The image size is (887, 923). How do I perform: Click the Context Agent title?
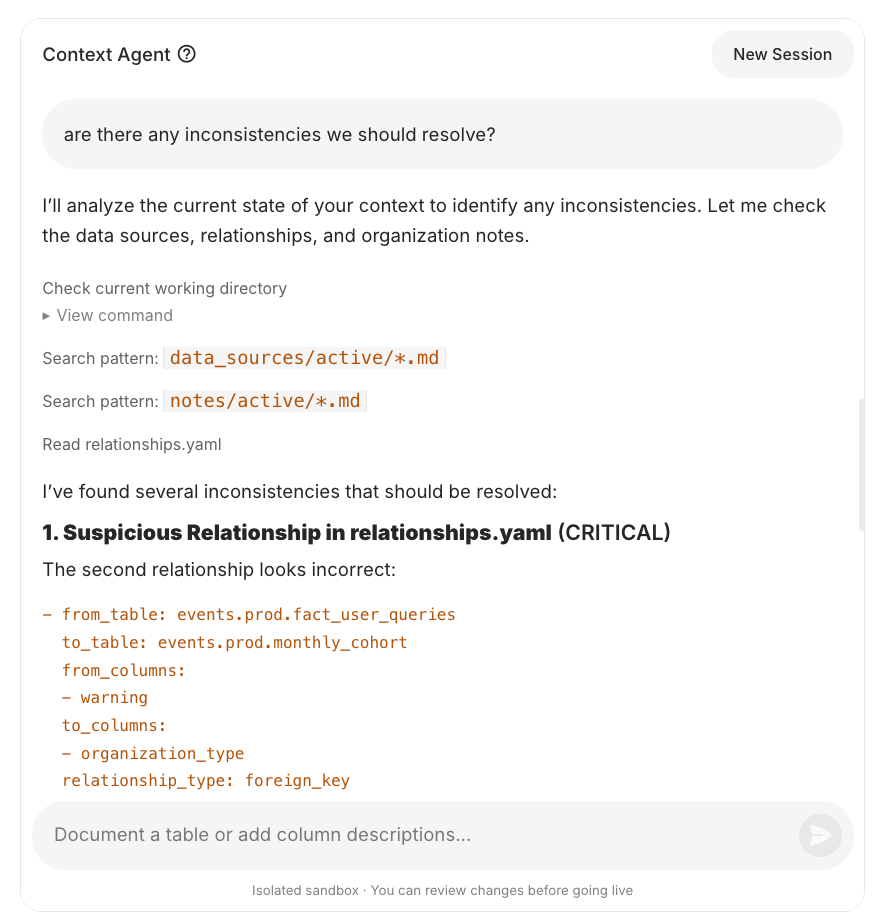point(107,54)
